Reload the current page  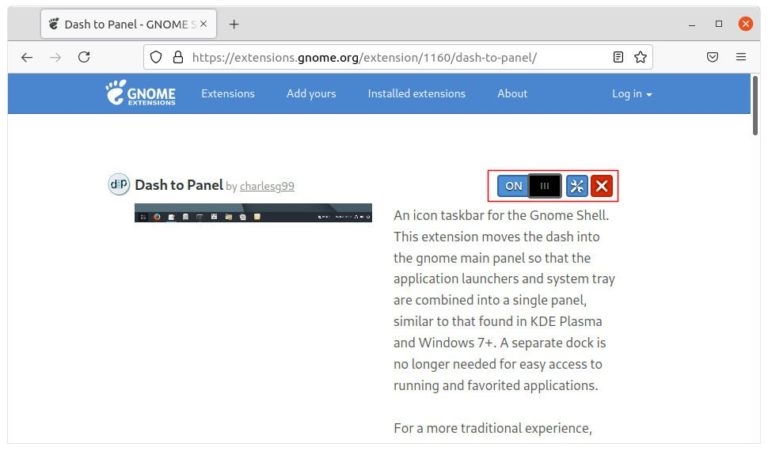[x=84, y=57]
